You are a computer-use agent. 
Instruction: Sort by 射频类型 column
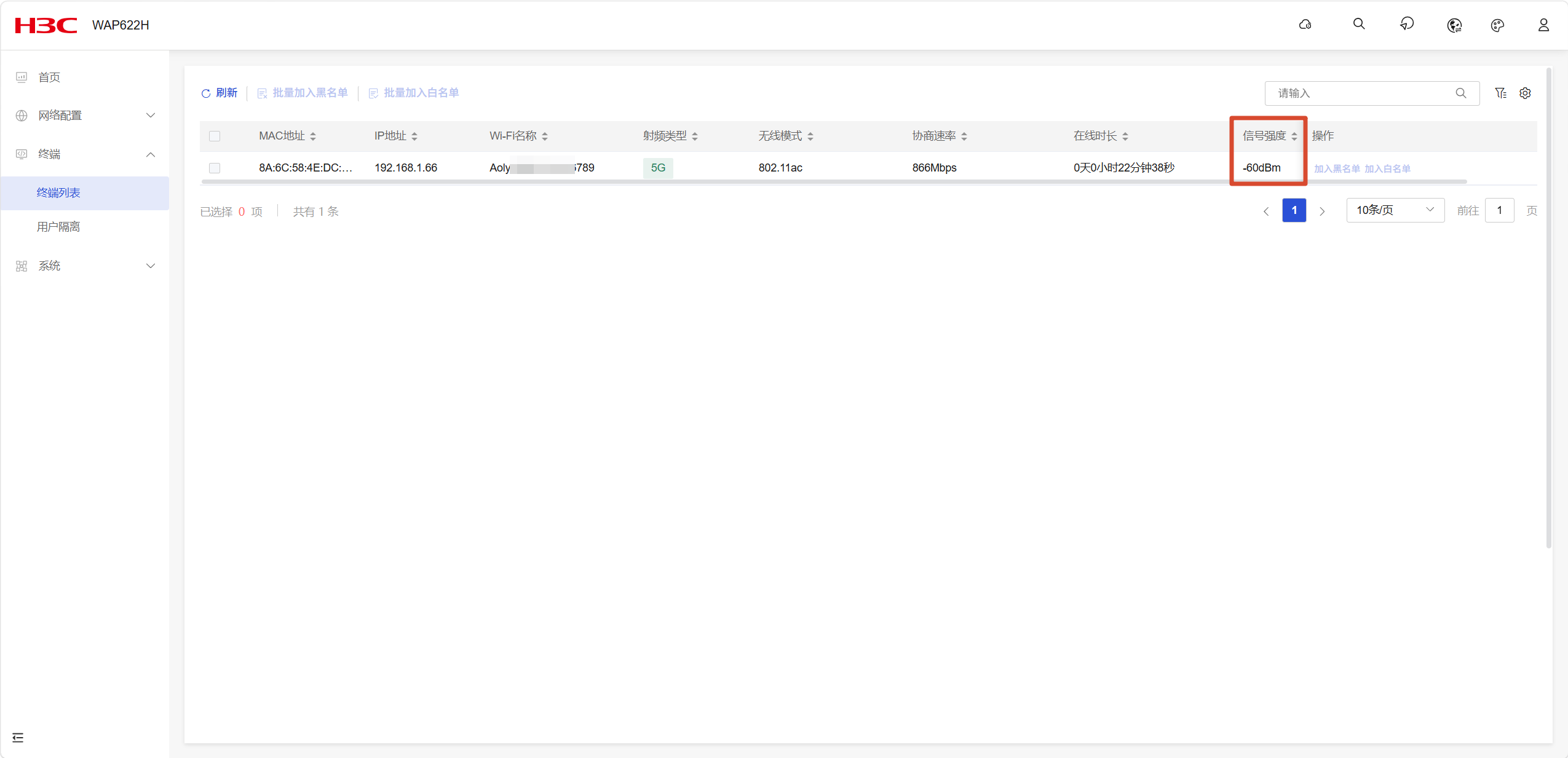tap(695, 136)
